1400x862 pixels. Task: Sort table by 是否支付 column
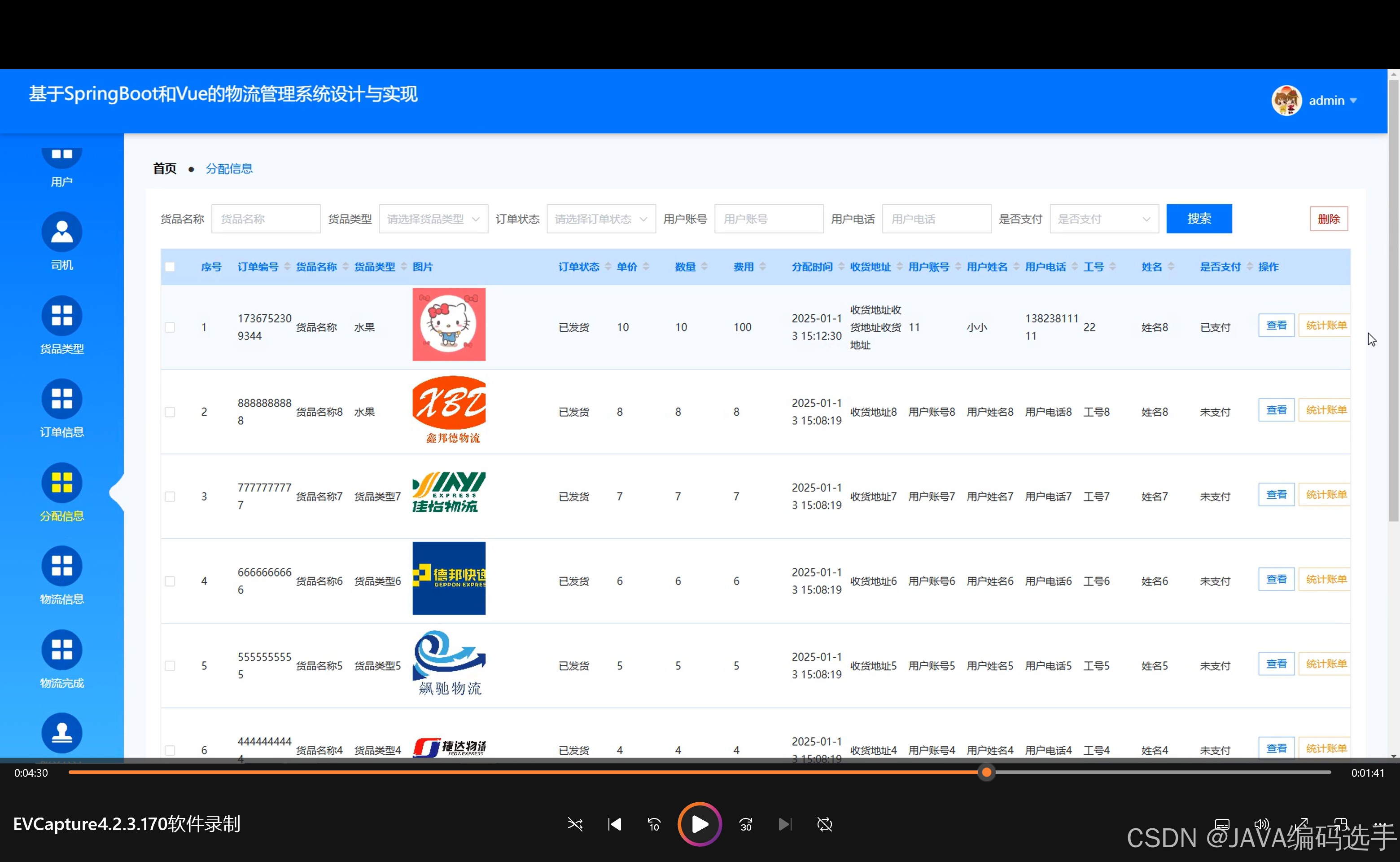click(x=1250, y=267)
